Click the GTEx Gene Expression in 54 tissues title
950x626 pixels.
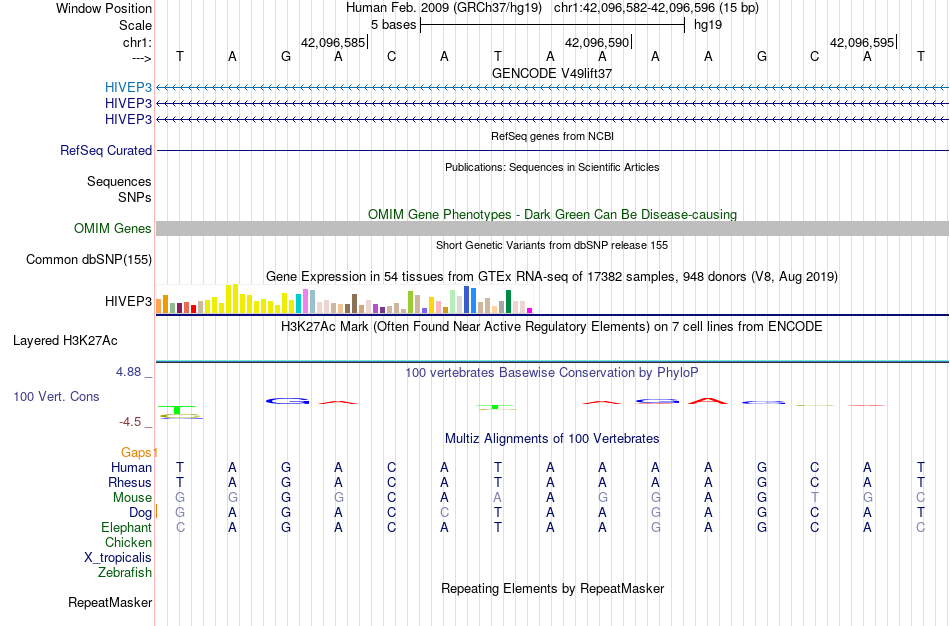552,277
